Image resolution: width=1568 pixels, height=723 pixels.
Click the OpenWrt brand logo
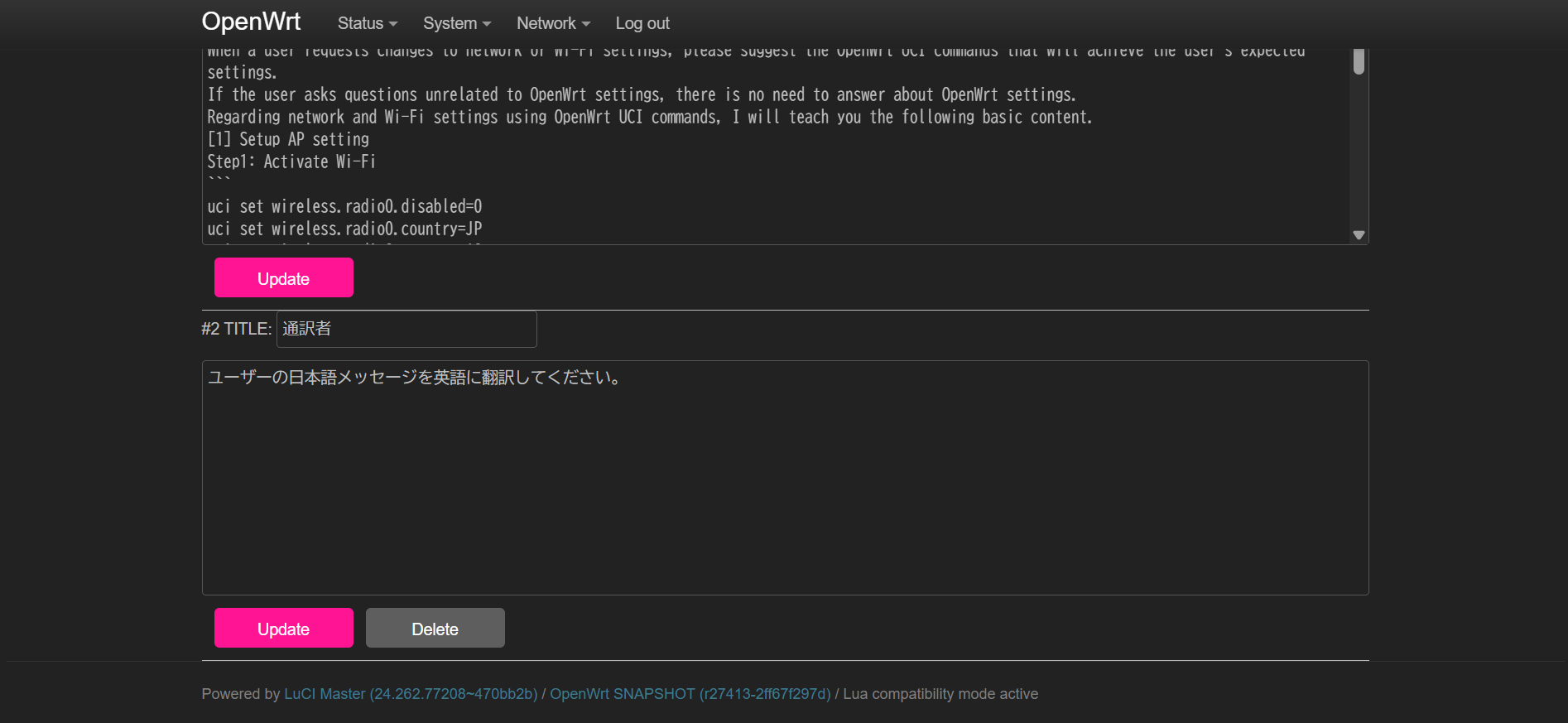click(251, 22)
